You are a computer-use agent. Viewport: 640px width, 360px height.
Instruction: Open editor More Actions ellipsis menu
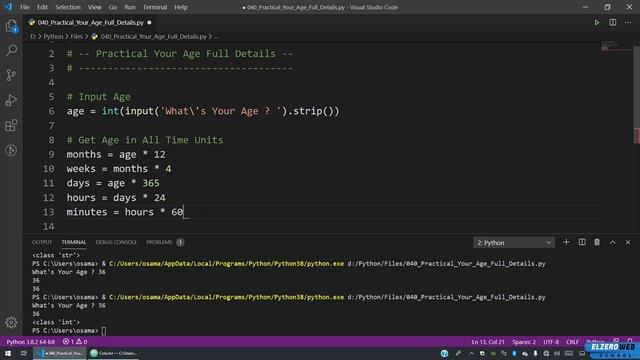[x=628, y=22]
